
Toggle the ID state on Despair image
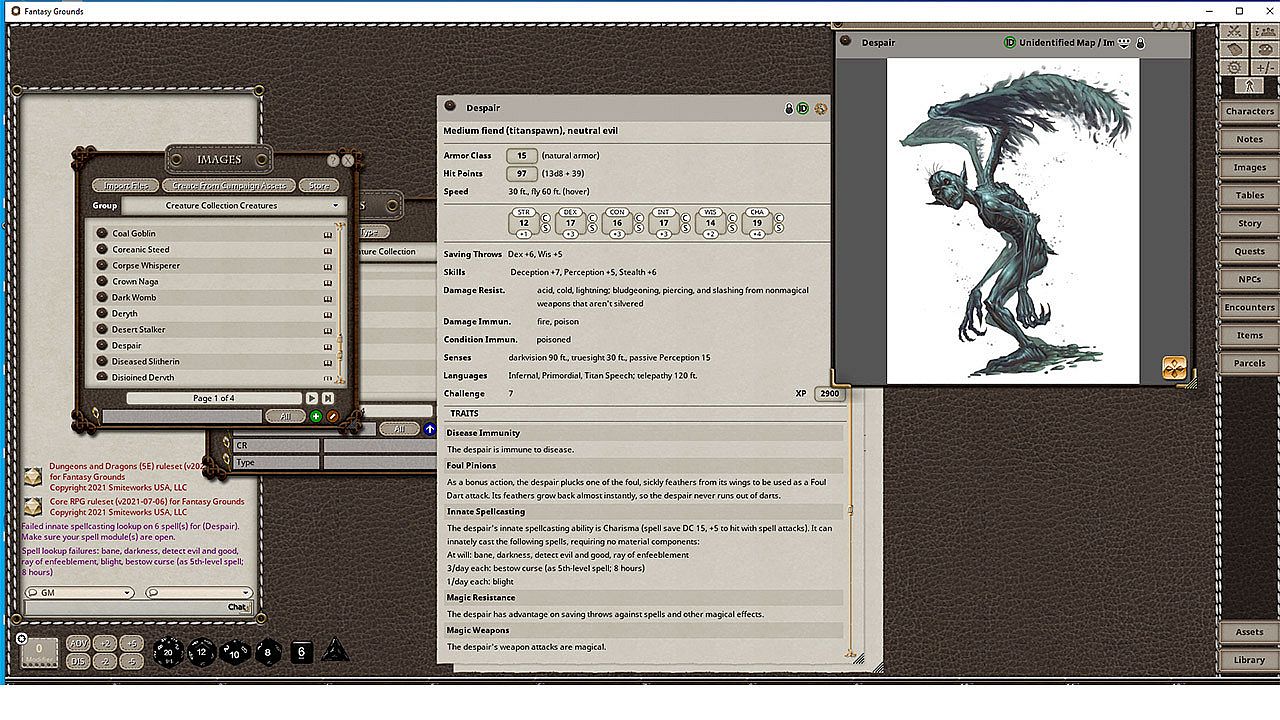pos(1009,43)
